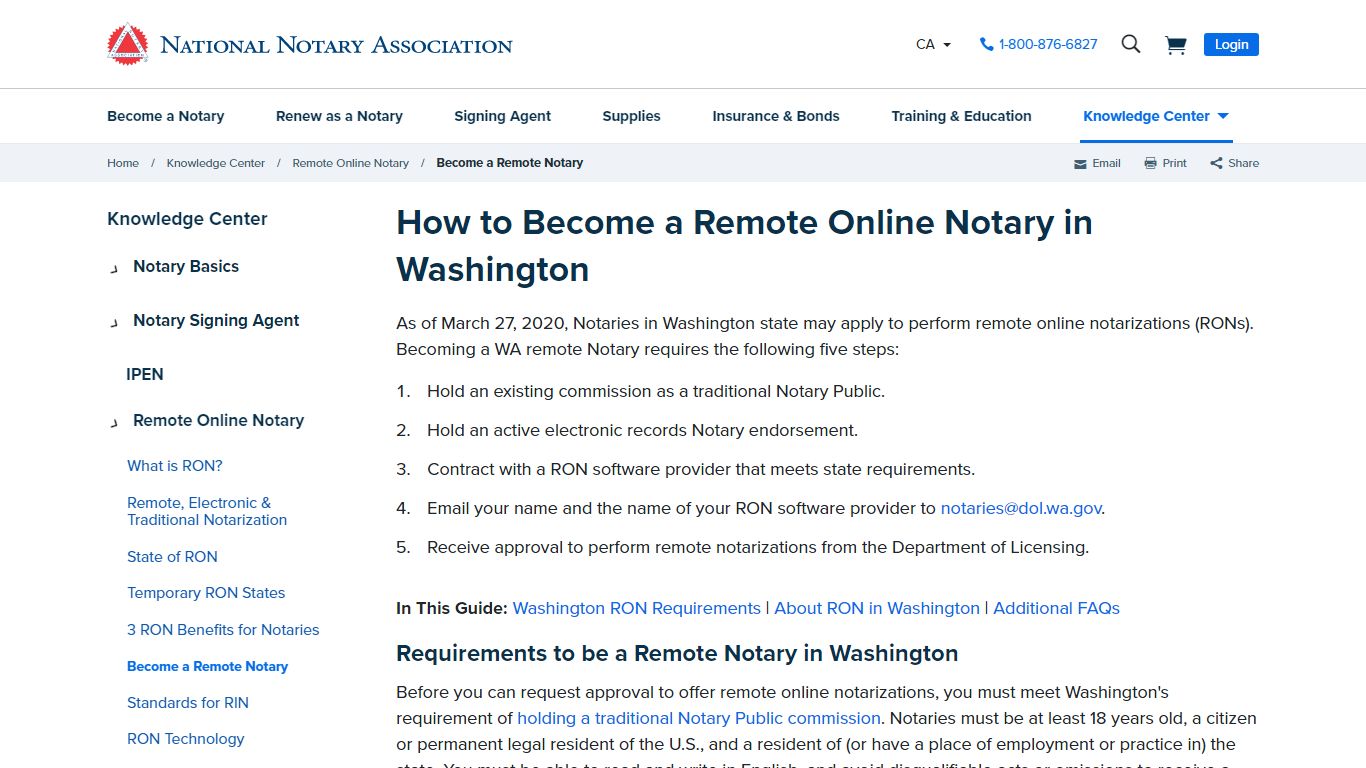Image resolution: width=1366 pixels, height=768 pixels.
Task: Expand the Knowledge Center menu arrow
Action: click(x=1223, y=116)
